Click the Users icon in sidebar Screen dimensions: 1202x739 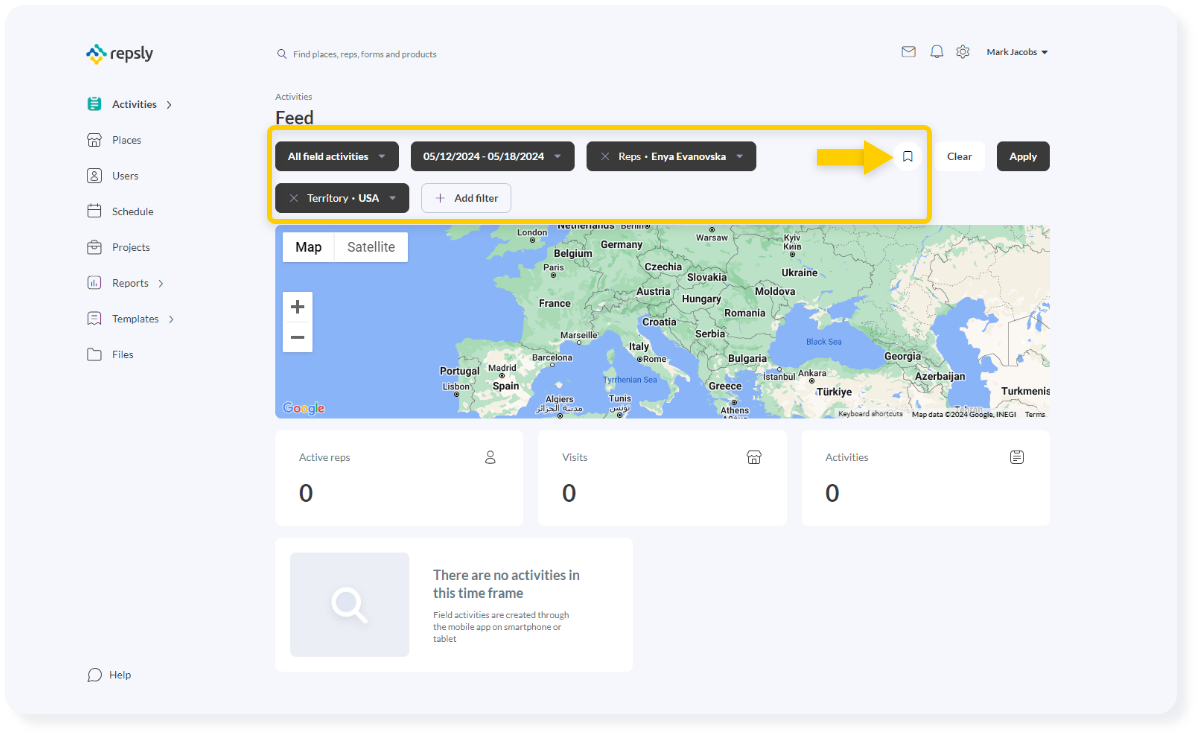[x=94, y=176]
